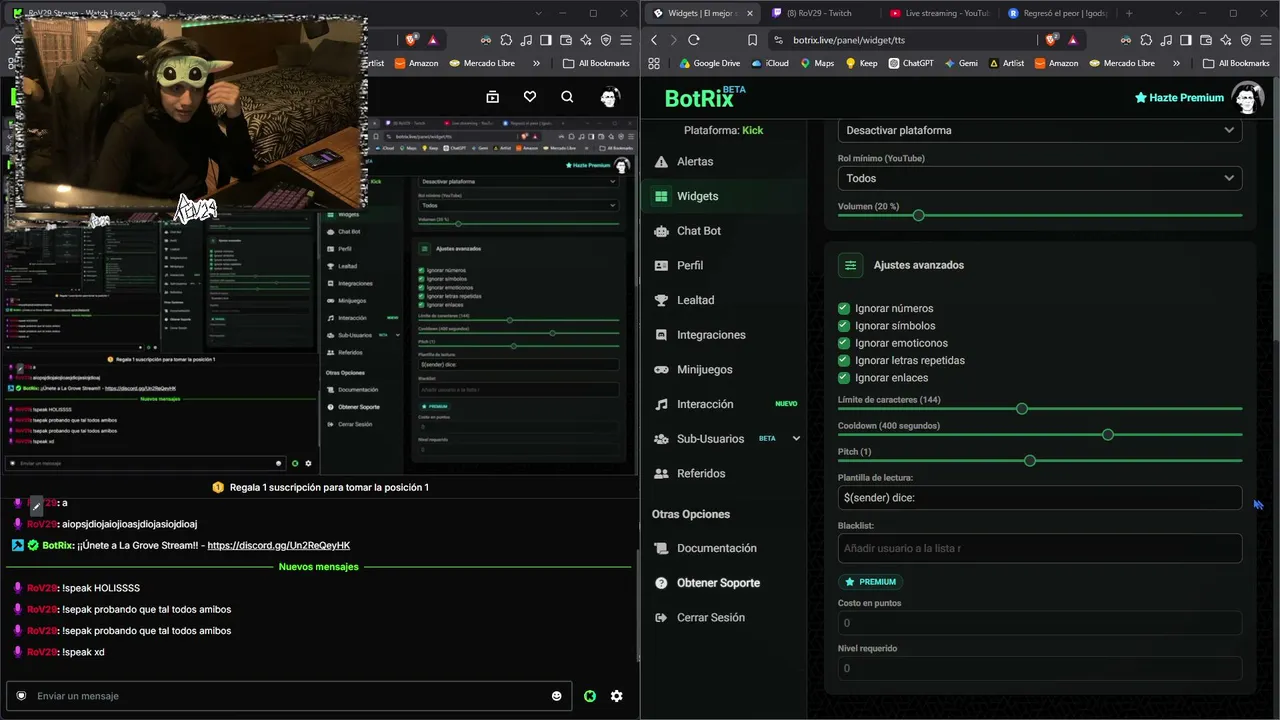This screenshot has height=720, width=1280.
Task: Click the Brave Shields icon in BotRix window
Action: [x=1051, y=40]
